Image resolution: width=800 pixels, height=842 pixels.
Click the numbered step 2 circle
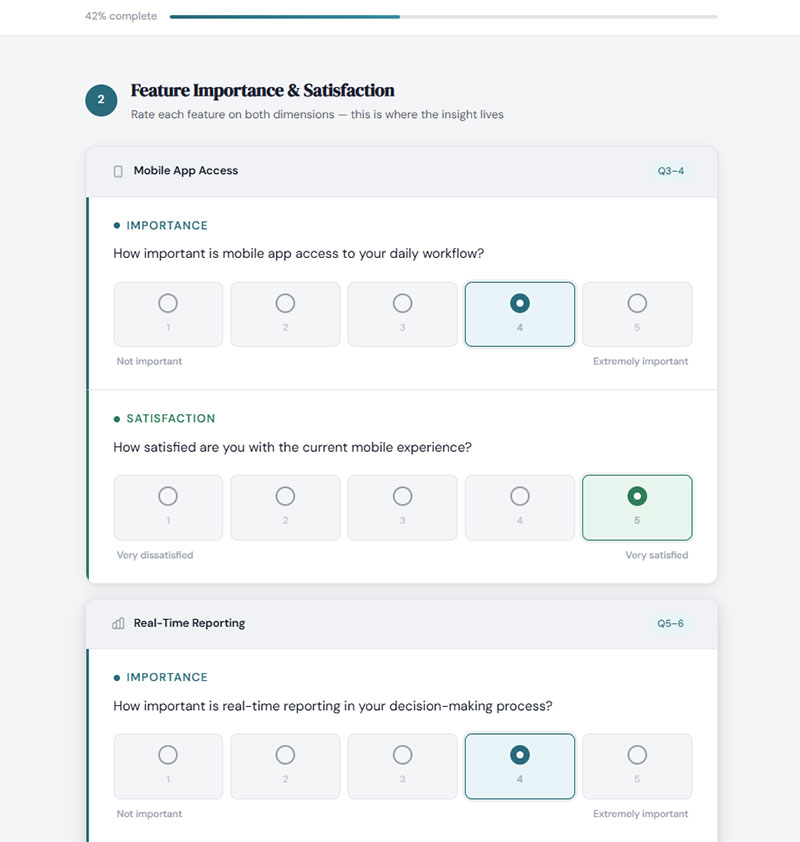tap(101, 101)
